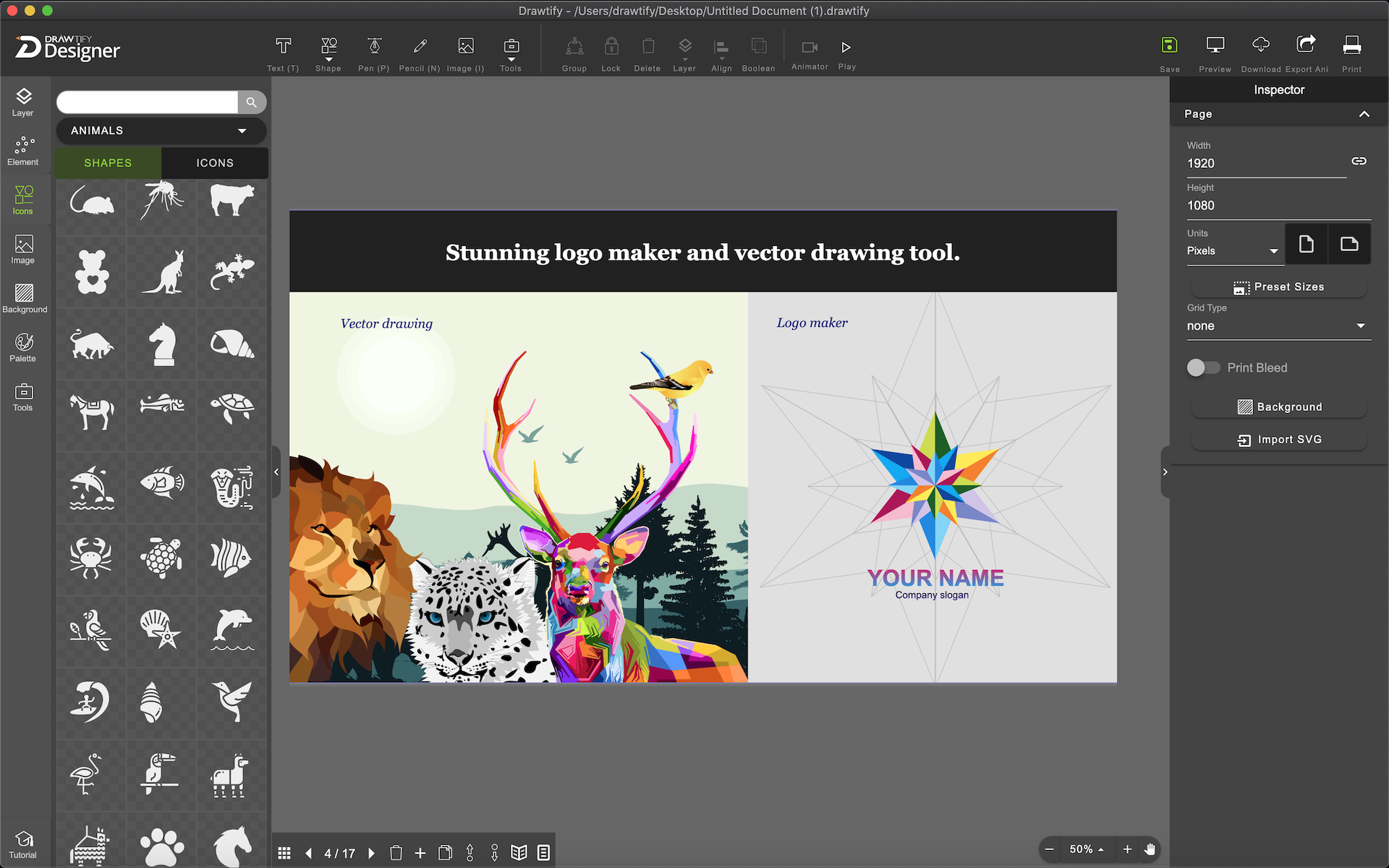
Task: Open the Image panel in left sidebar
Action: pos(23,250)
